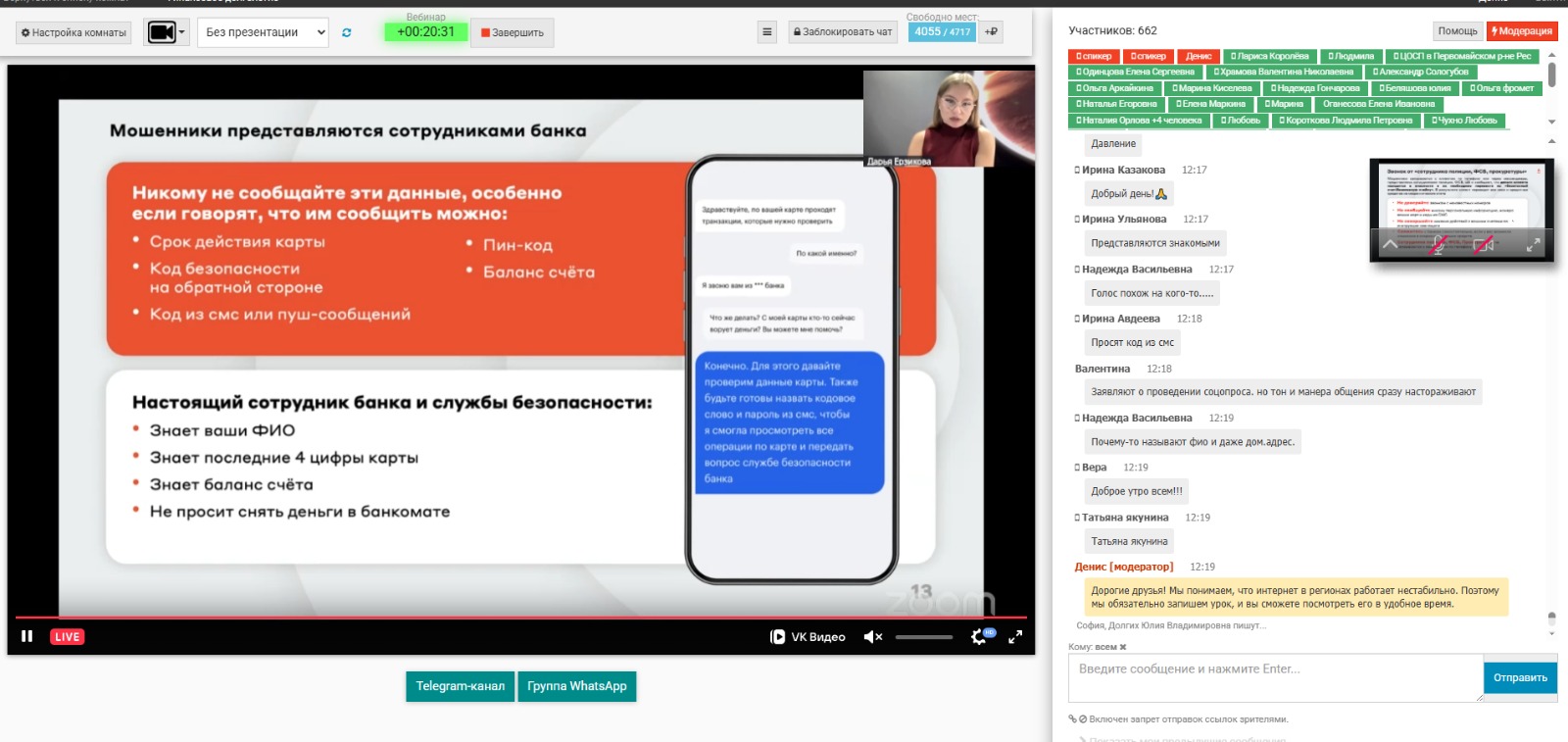Select participant Ольга Аркайкина
1568x742 pixels.
pos(1114,88)
